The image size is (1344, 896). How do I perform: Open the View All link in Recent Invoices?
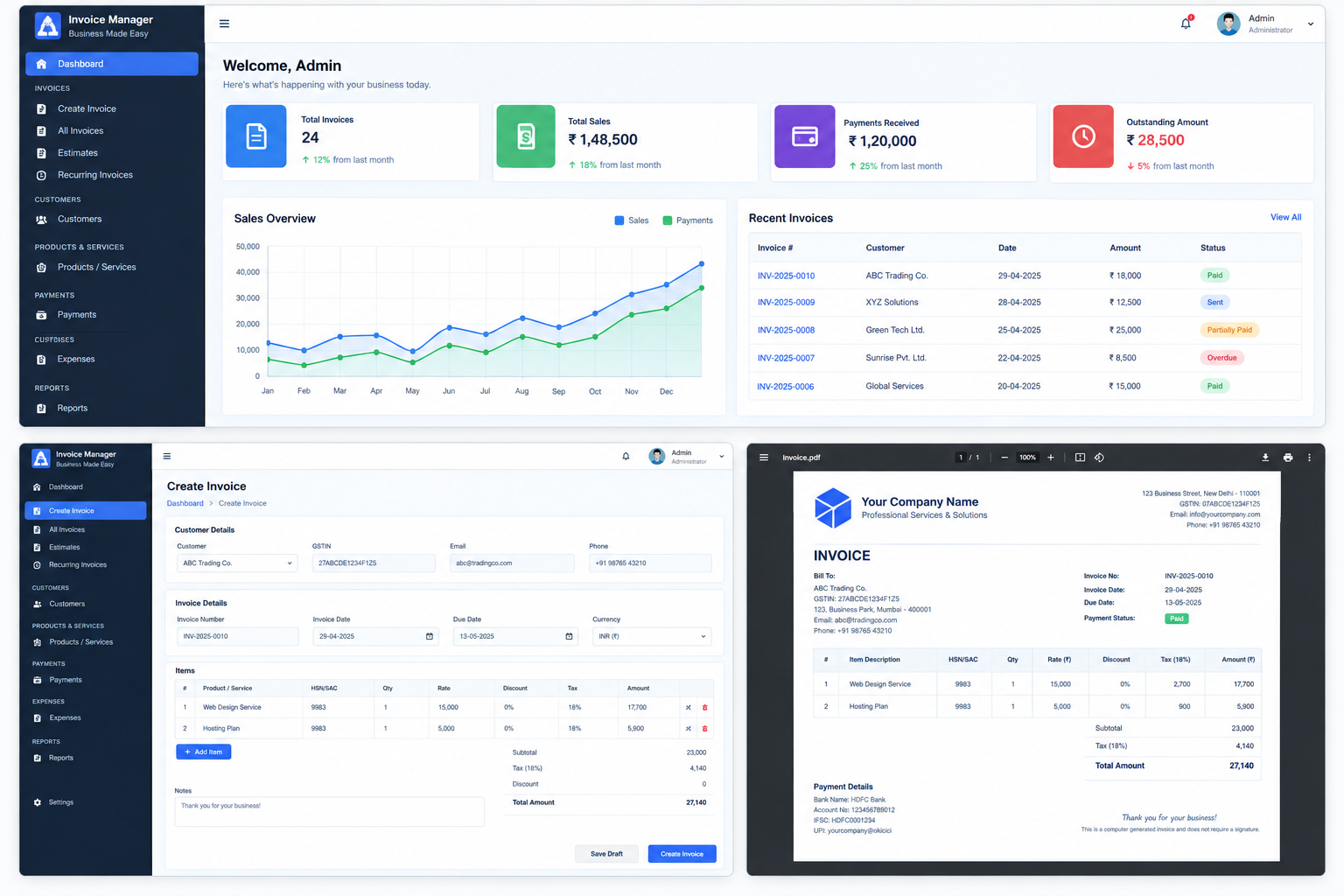click(x=1285, y=217)
